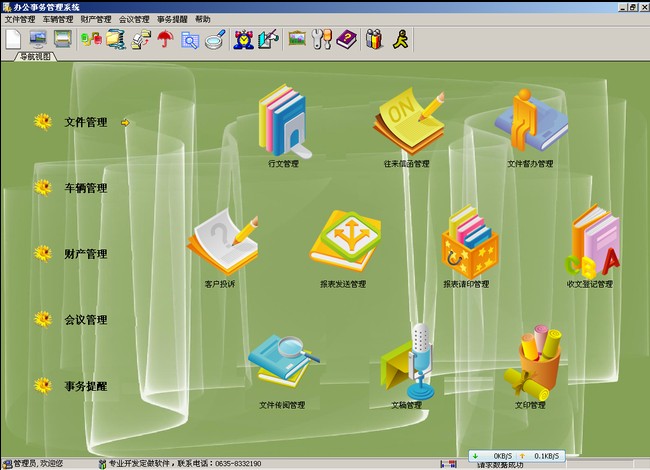Open the 行文管理 module icon

point(283,121)
